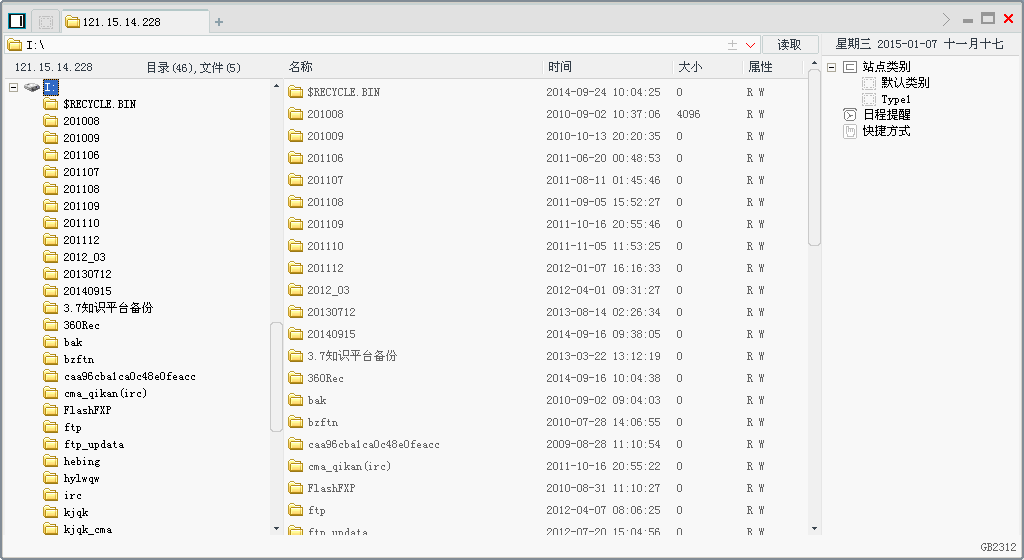1024x560 pixels.
Task: Collapse the 站点类别 tree node
Action: coord(831,67)
